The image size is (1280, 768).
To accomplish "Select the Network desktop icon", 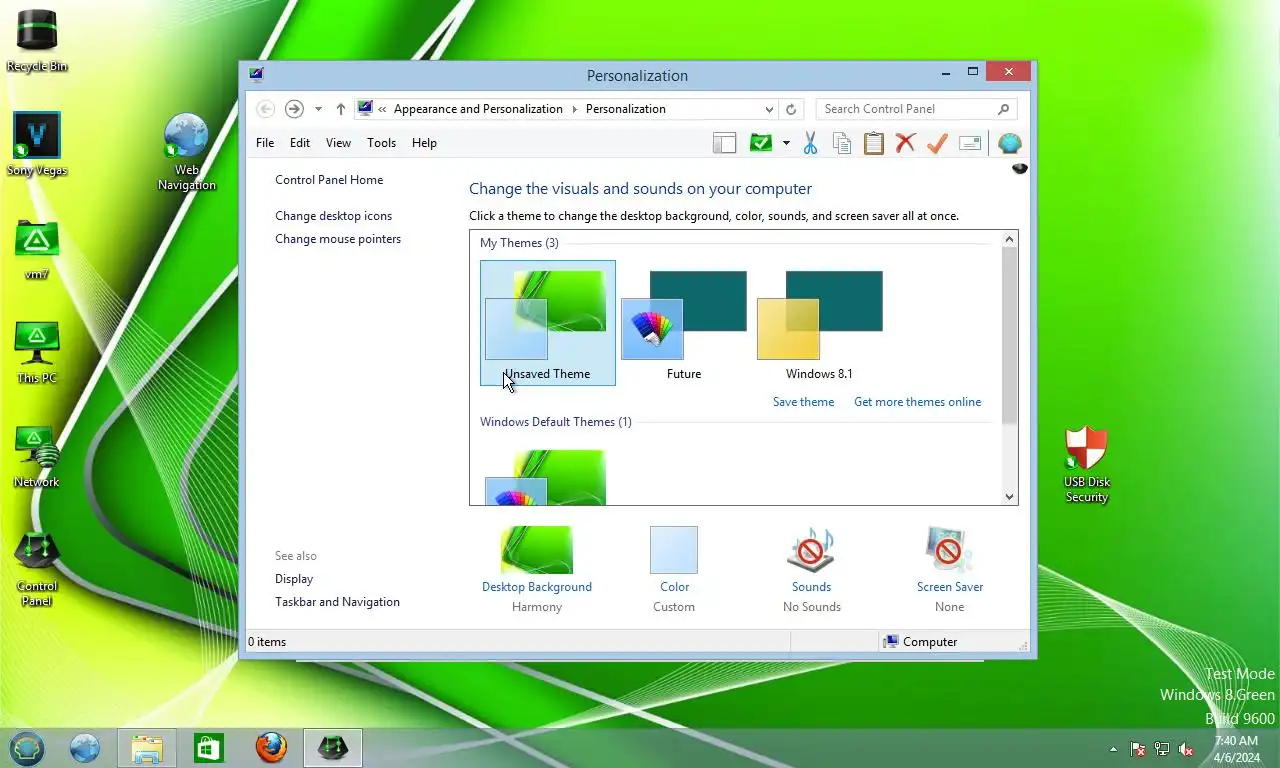I will point(37,457).
